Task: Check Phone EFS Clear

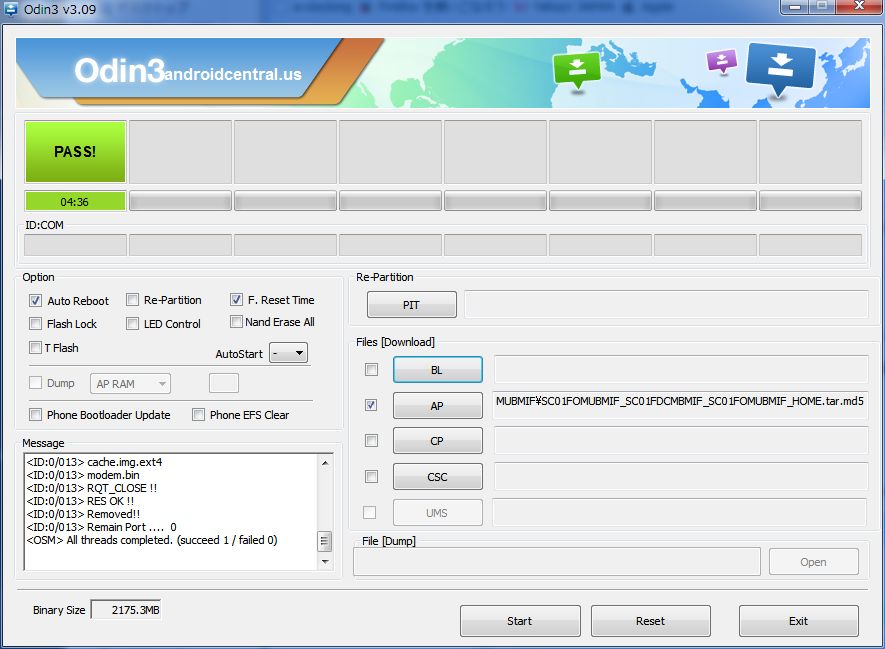Action: tap(199, 415)
